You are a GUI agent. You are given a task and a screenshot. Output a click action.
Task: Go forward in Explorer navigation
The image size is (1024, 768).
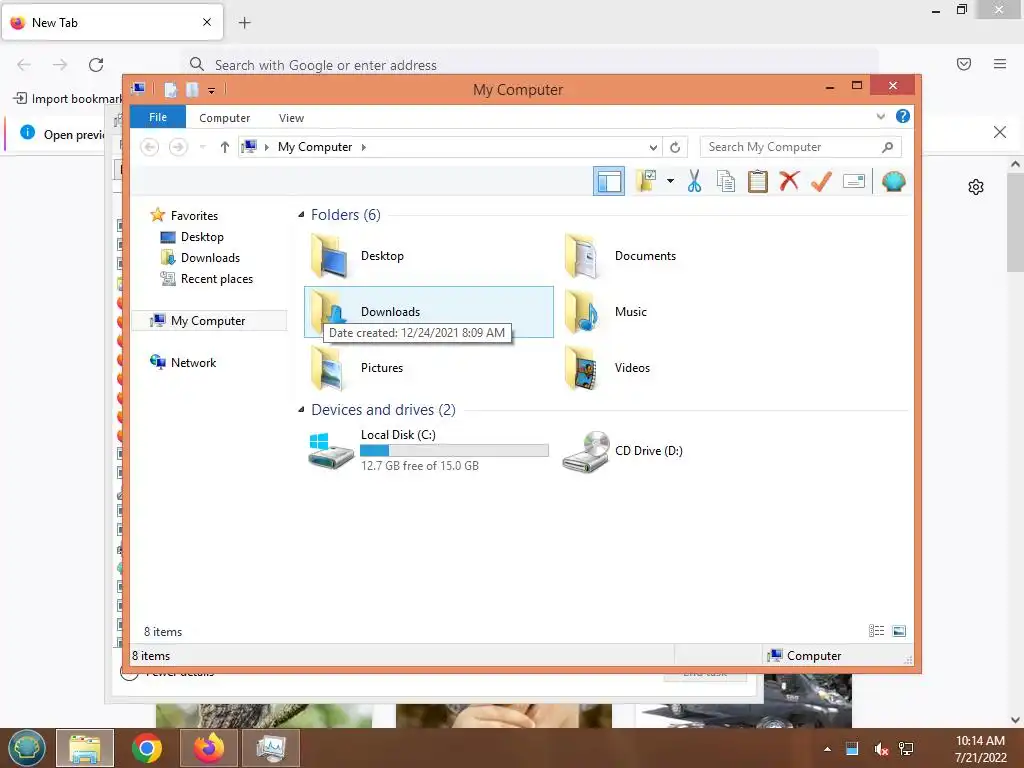[x=178, y=147]
